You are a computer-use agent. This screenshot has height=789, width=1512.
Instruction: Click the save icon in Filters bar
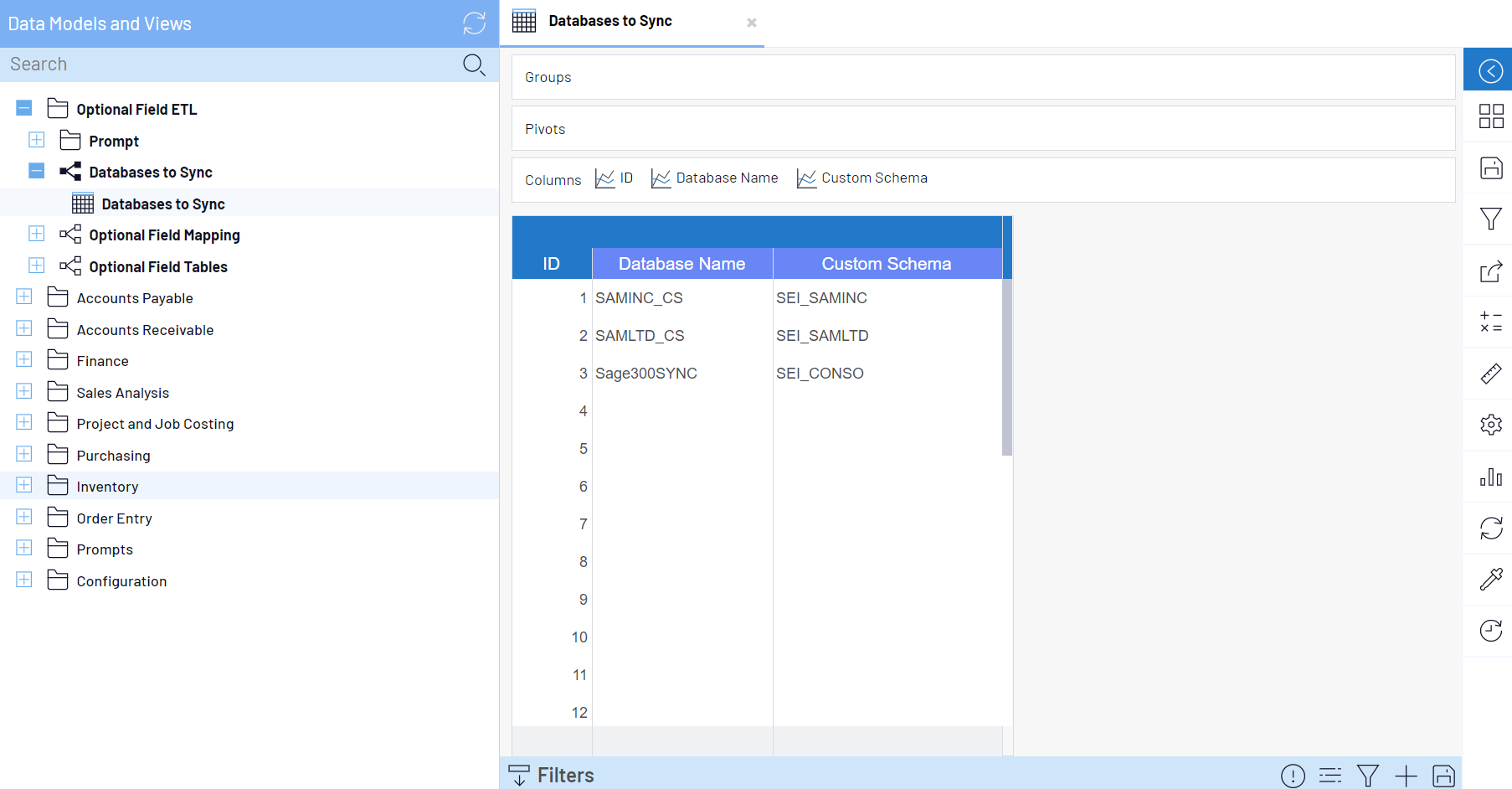[1443, 776]
